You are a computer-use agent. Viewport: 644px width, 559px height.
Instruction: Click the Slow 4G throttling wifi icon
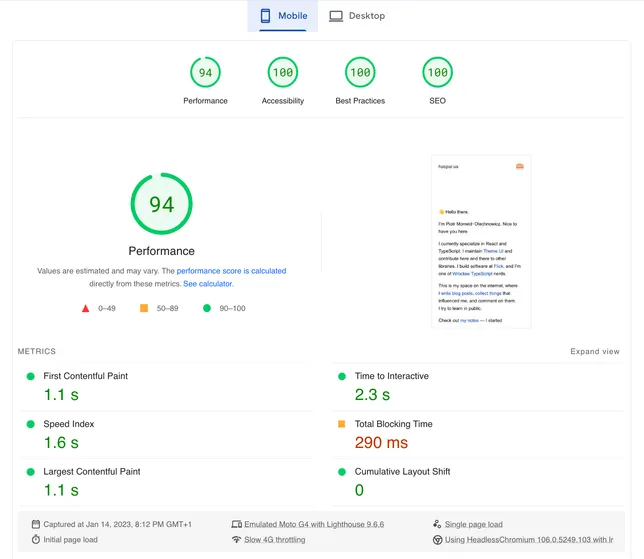(236, 540)
